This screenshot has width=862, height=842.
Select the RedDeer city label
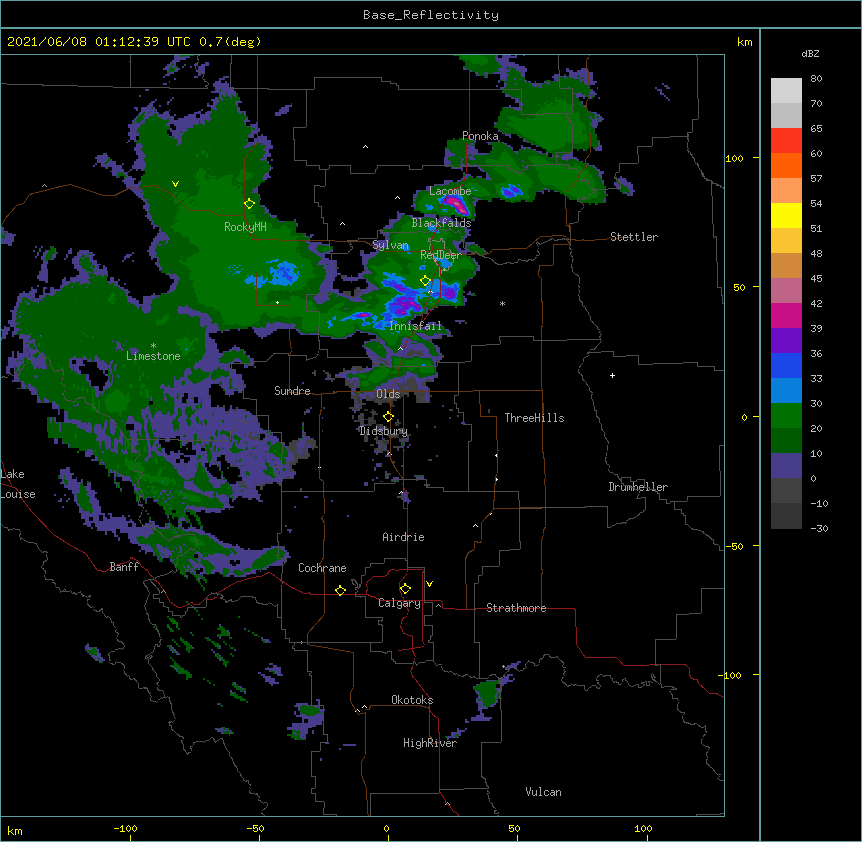[441, 255]
